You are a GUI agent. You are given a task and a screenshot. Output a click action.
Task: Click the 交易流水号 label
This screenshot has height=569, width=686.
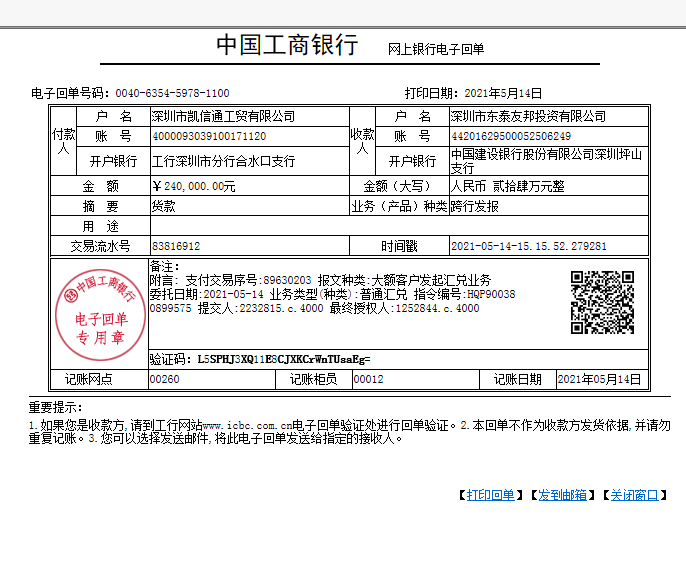(100, 246)
